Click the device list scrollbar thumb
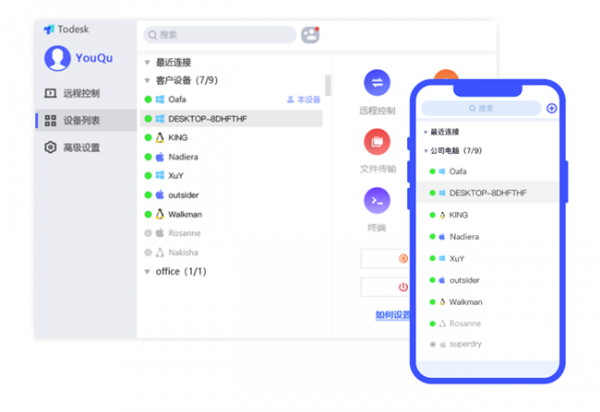The image size is (600, 412). coord(328,85)
